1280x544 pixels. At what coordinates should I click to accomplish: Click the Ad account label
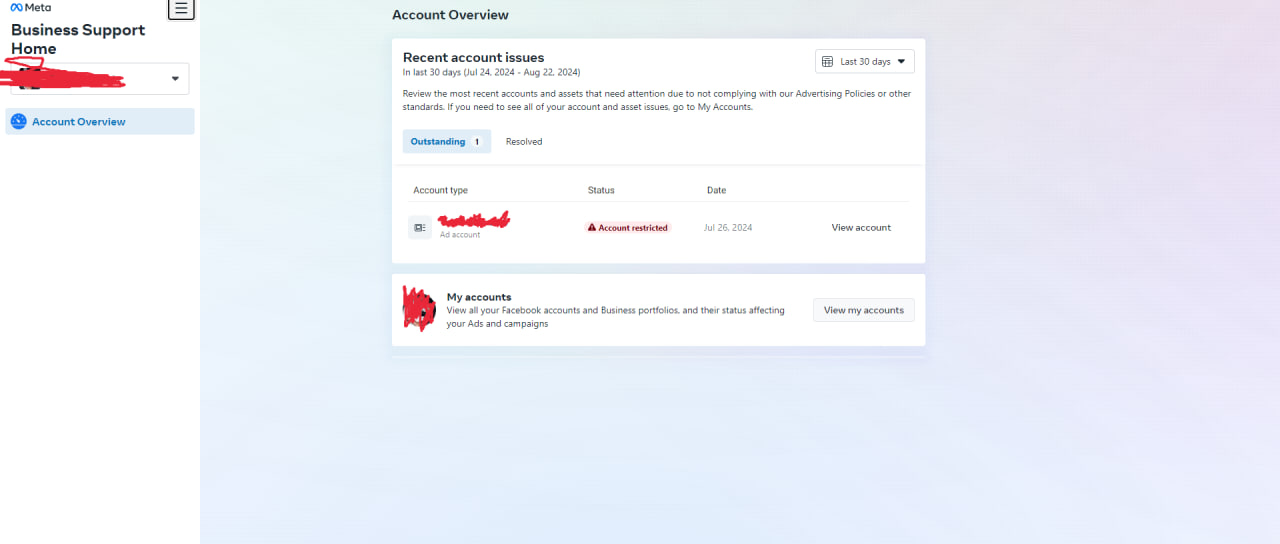(460, 235)
